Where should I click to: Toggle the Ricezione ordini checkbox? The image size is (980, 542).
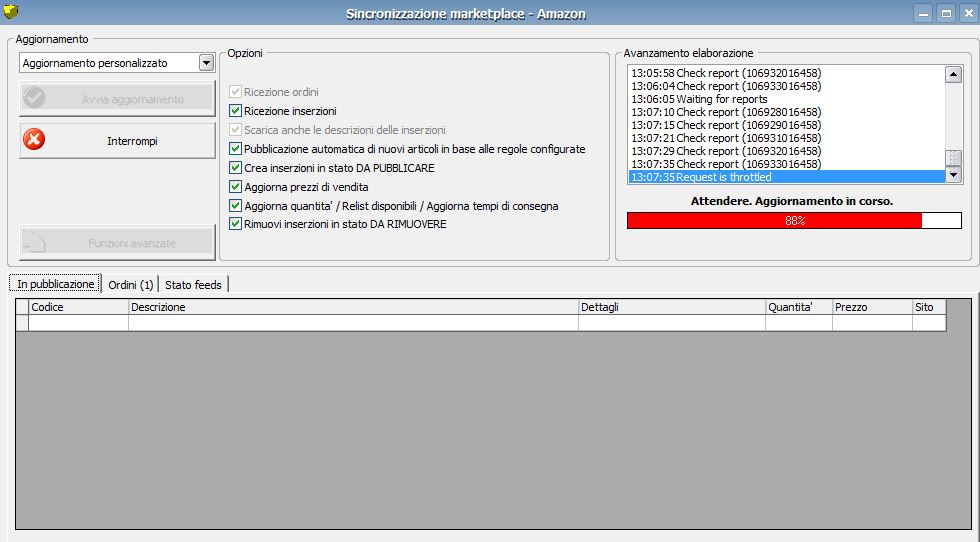pyautogui.click(x=235, y=92)
